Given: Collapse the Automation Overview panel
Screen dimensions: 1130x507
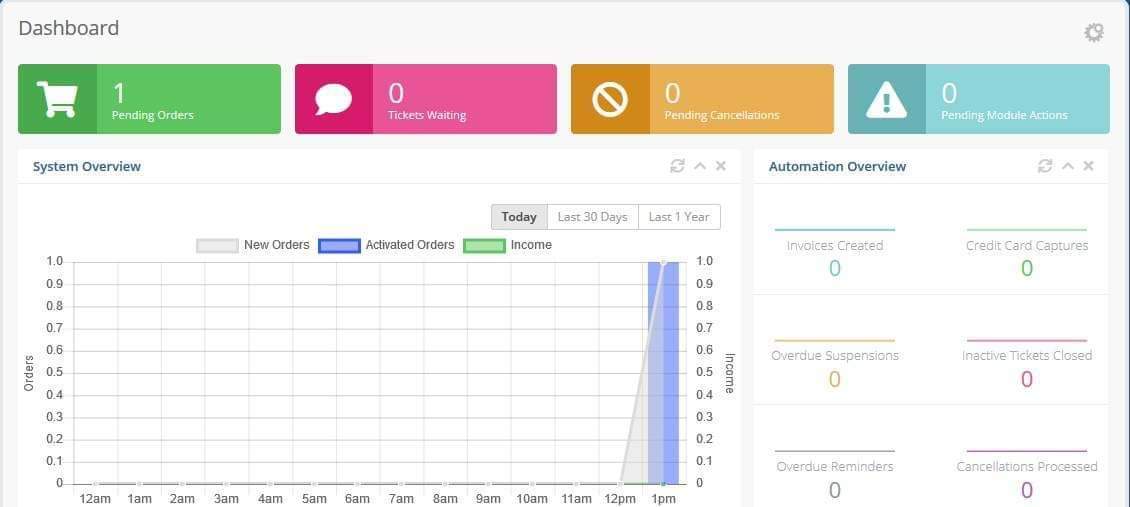Looking at the screenshot, I should [x=1068, y=166].
